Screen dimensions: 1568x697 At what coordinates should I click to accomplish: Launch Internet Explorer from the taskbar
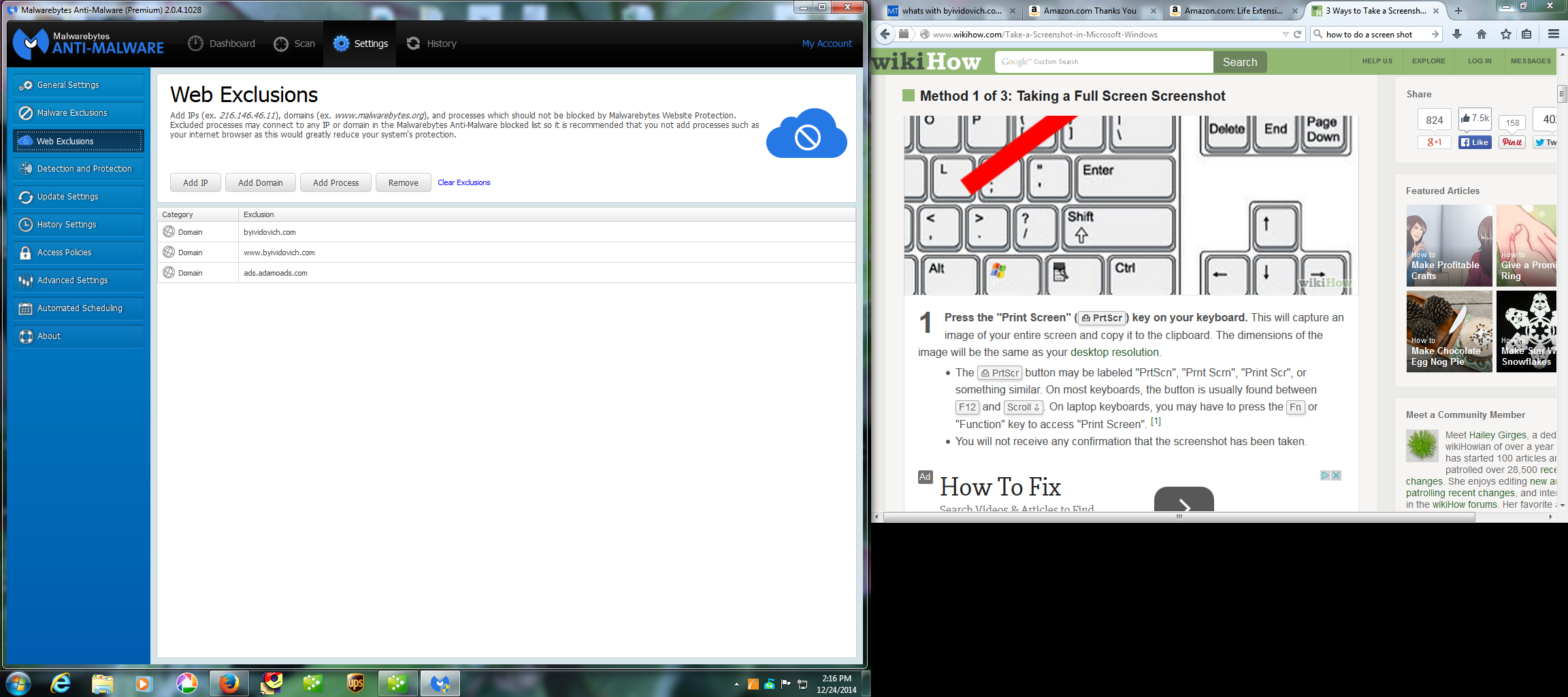click(61, 683)
